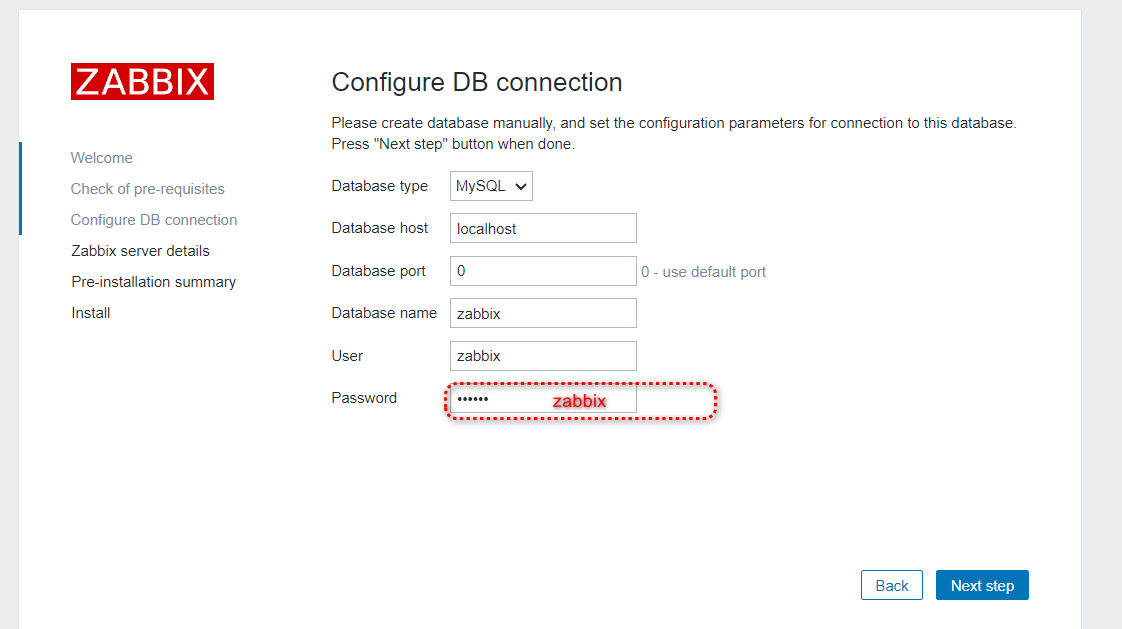Viewport: 1122px width, 629px height.
Task: Open the Check of pre-requisites step
Action: coord(147,188)
